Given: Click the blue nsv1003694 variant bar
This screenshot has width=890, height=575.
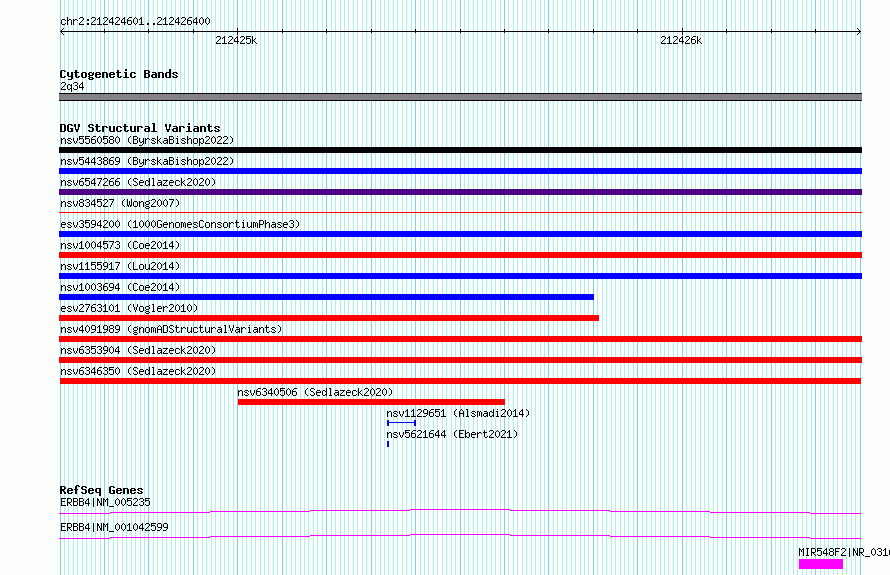Looking at the screenshot, I should coord(326,297).
